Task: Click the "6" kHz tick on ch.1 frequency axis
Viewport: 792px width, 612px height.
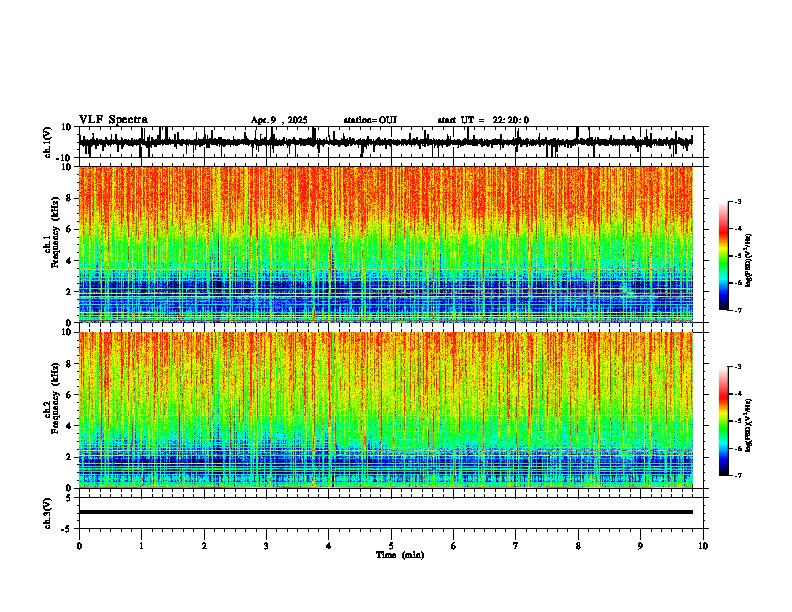Action: coord(70,229)
